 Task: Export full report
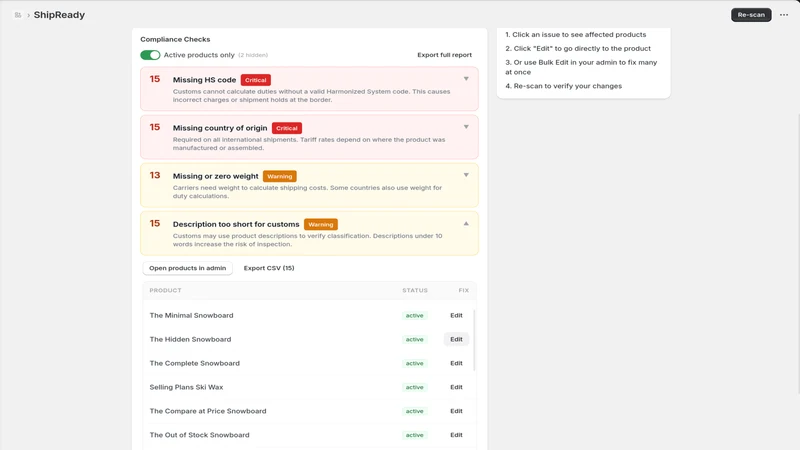444,55
